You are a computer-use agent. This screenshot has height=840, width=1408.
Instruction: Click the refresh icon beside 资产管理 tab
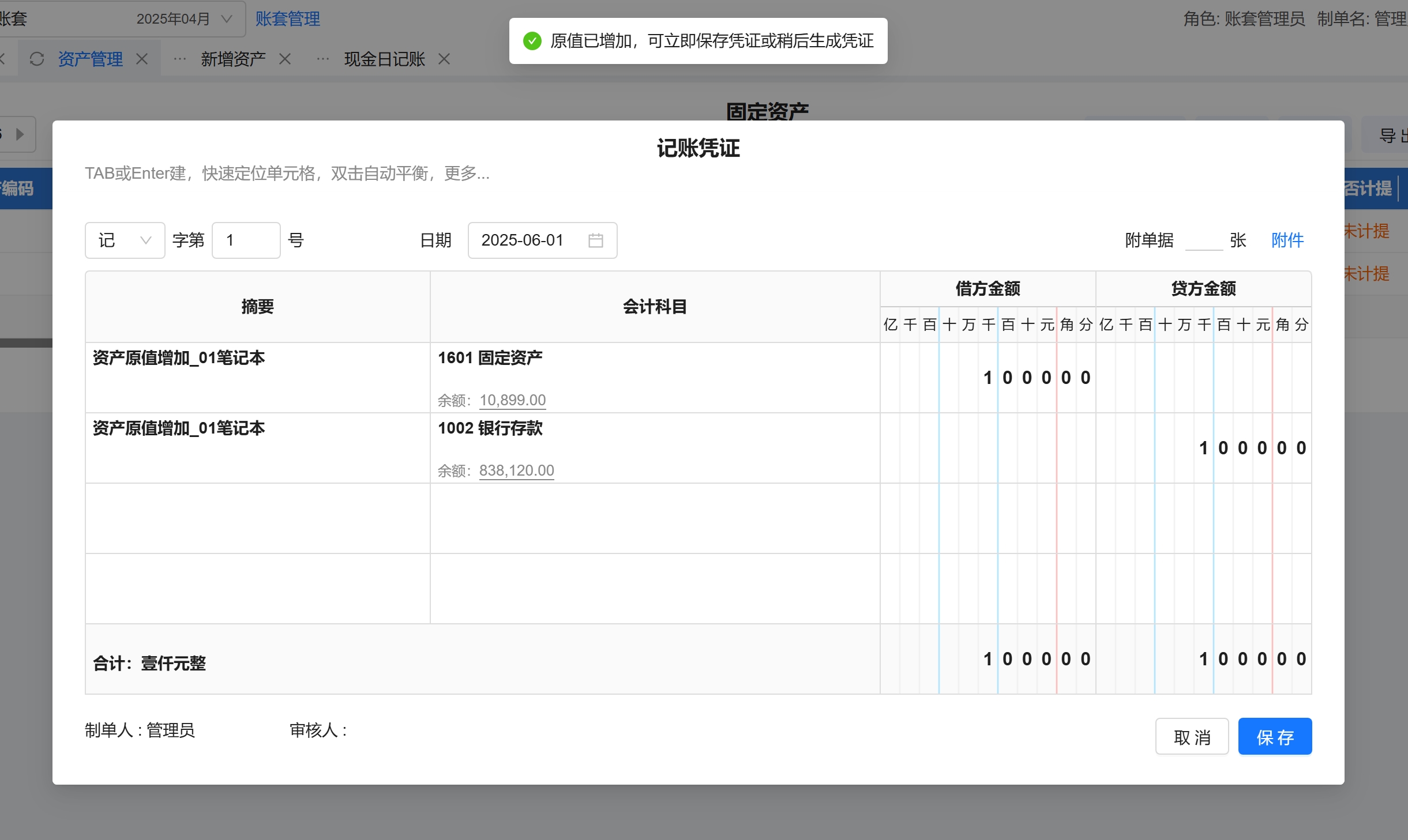coord(37,59)
